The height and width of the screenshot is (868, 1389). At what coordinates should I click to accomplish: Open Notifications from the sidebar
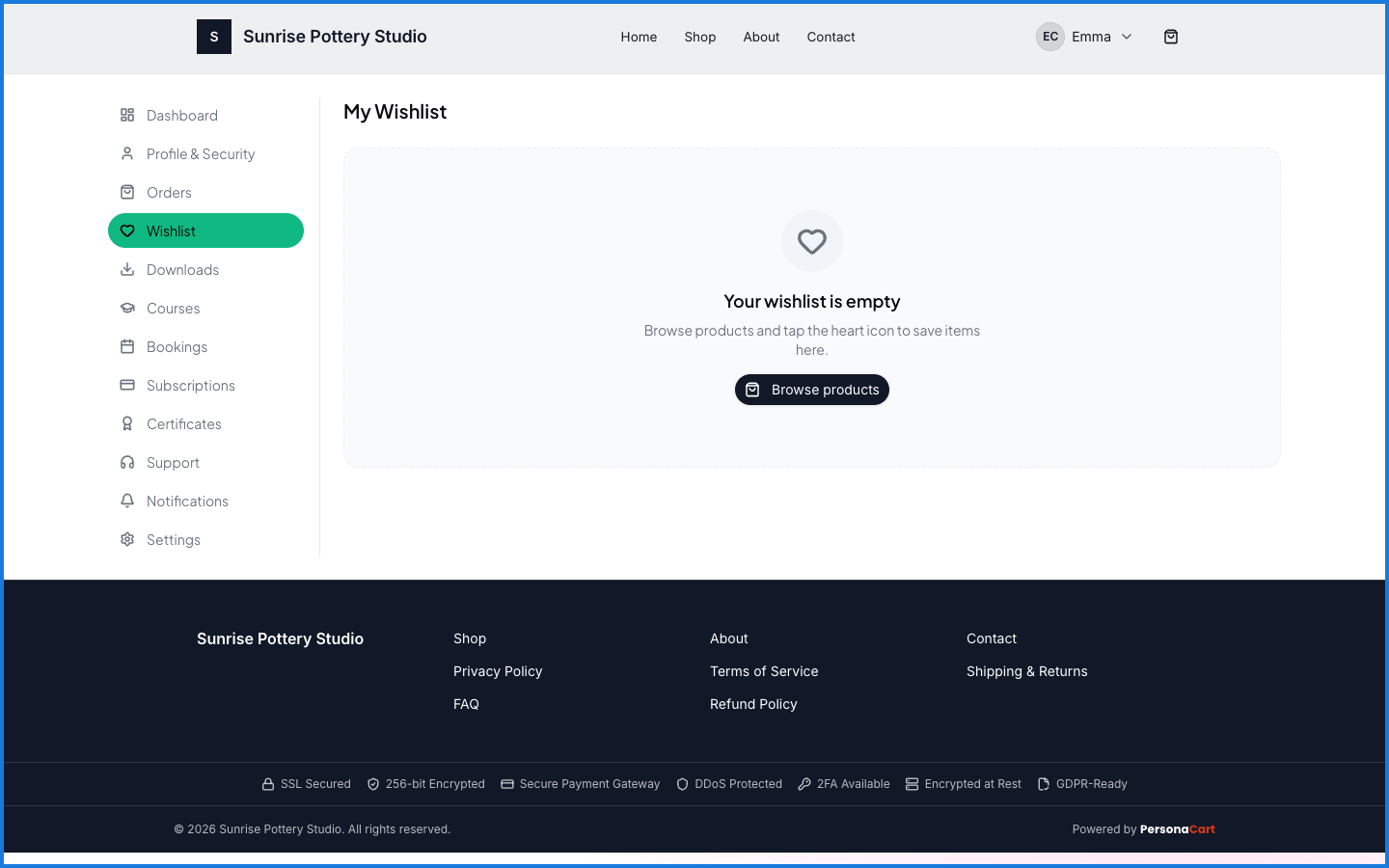pos(205,501)
